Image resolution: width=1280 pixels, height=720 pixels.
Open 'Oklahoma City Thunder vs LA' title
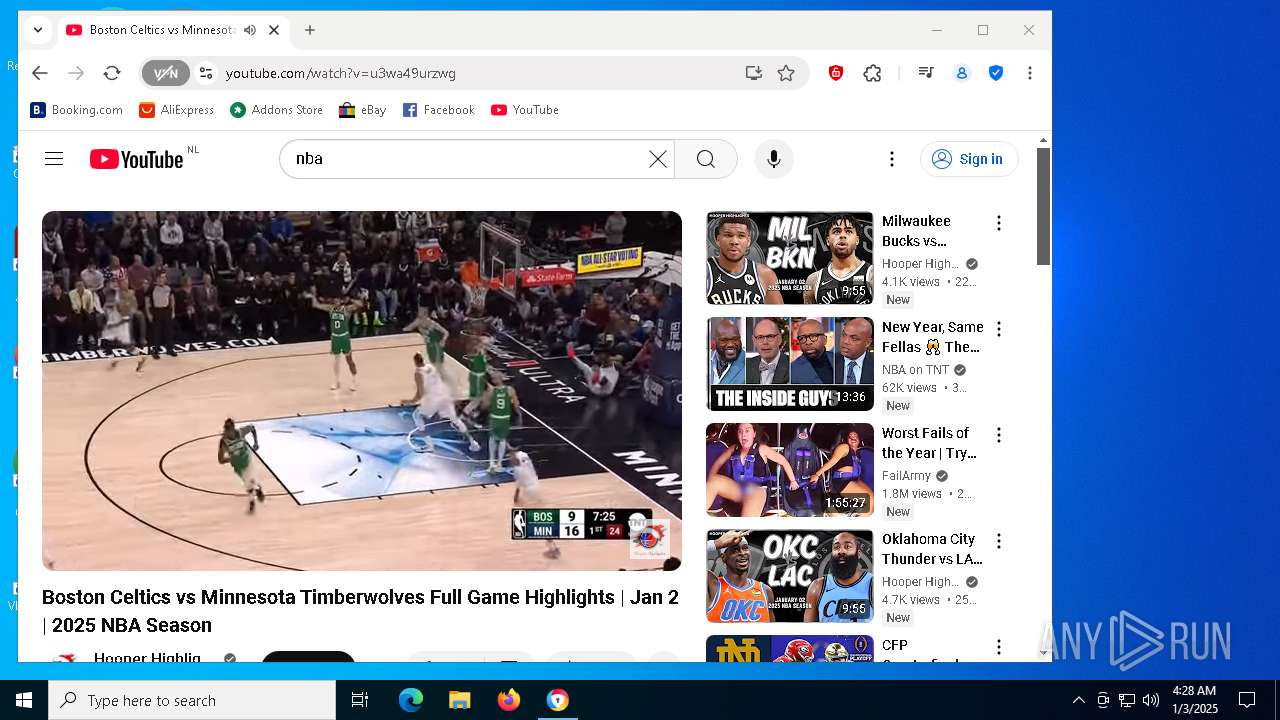click(x=932, y=549)
